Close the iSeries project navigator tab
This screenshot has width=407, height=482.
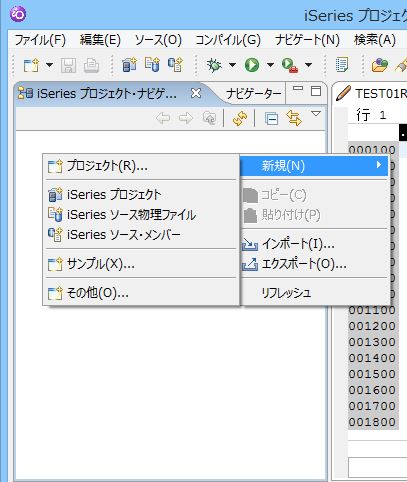(196, 93)
